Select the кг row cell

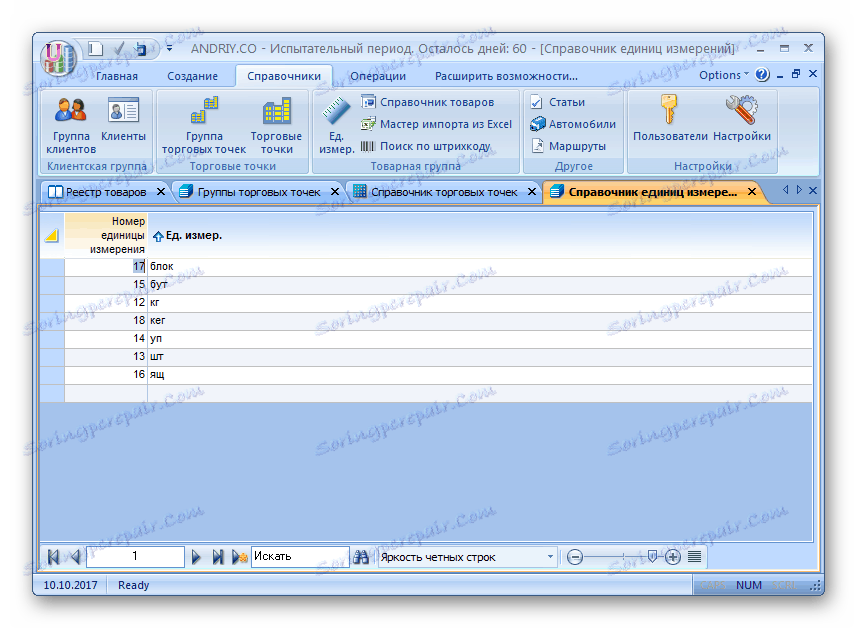tap(479, 303)
